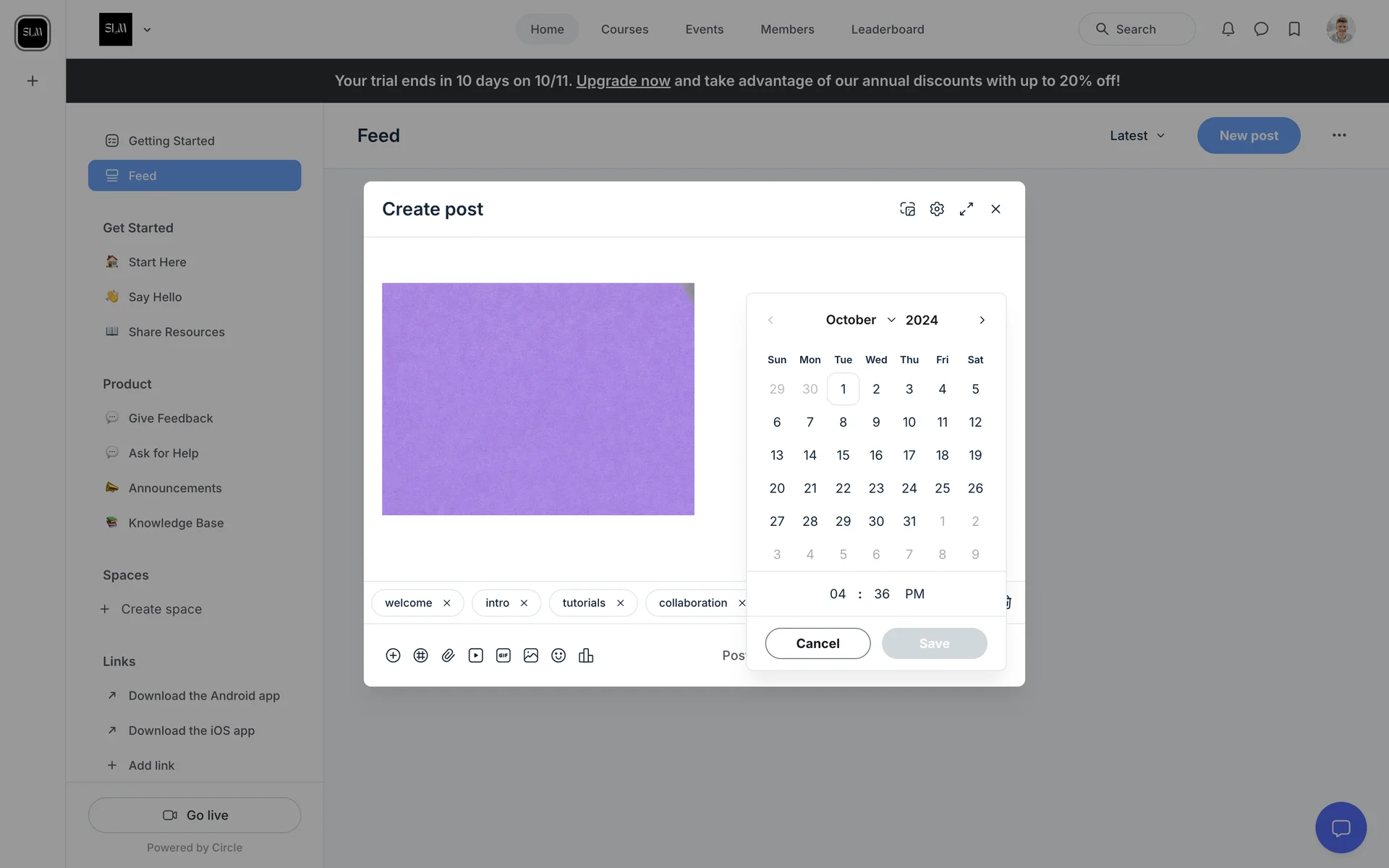This screenshot has height=868, width=1389.
Task: Remove the tutorials tag
Action: coord(620,603)
